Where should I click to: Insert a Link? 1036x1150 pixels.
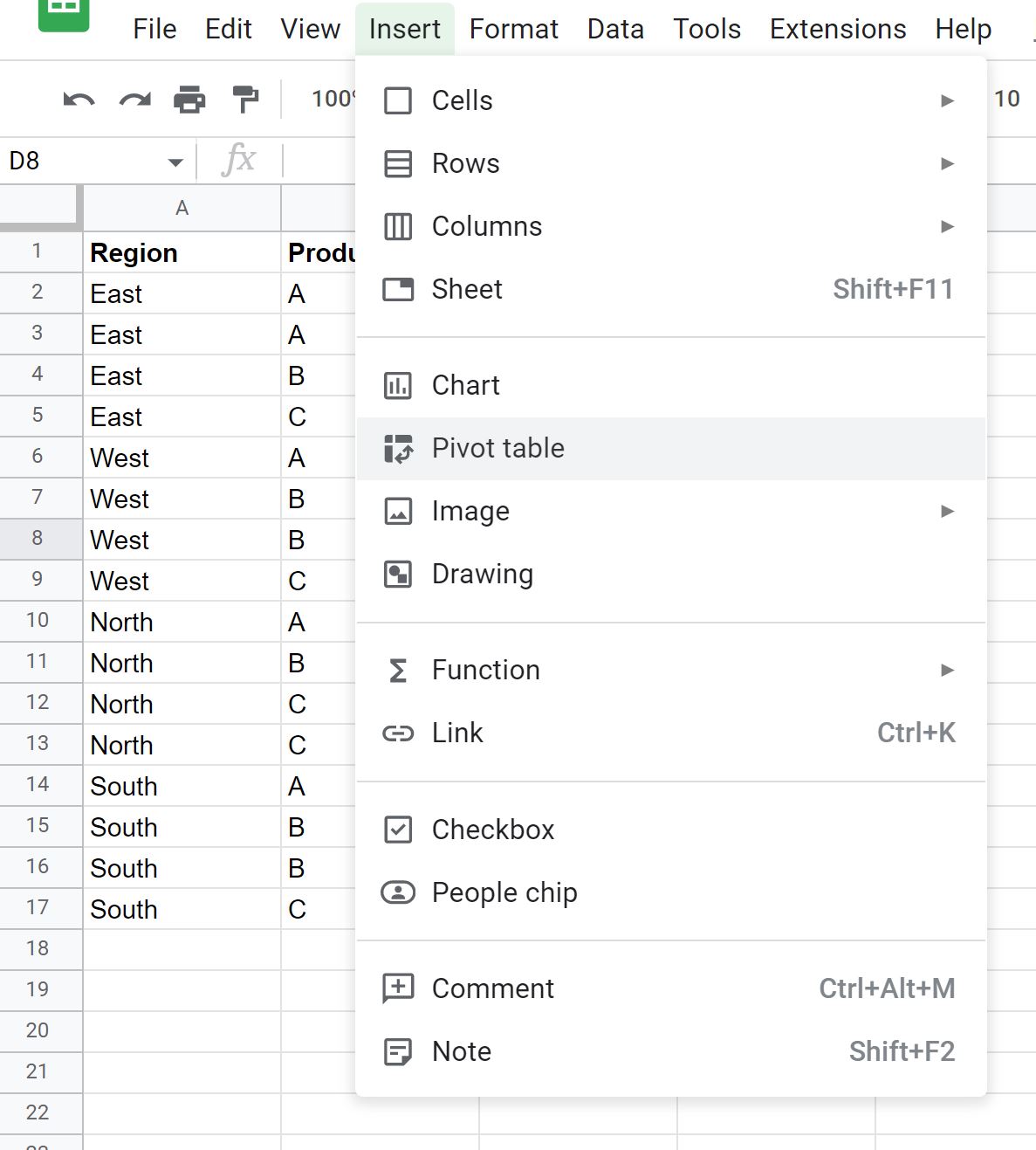[456, 733]
